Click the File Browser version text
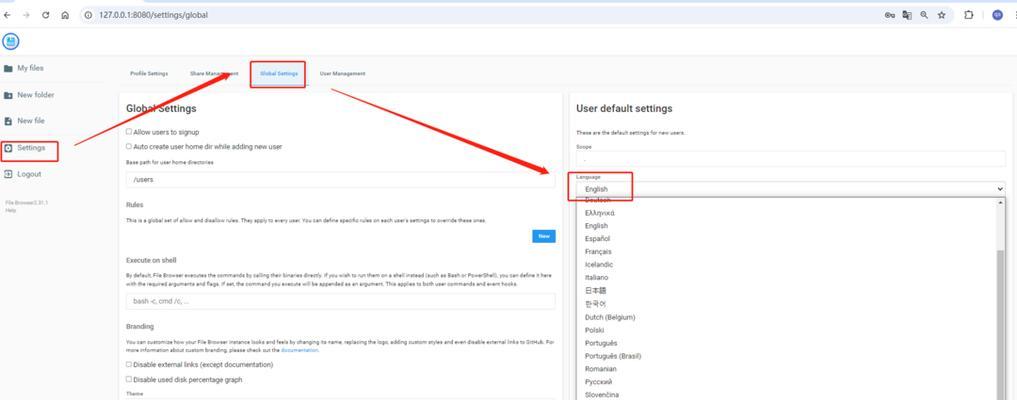The image size is (1017, 400). coord(27,203)
